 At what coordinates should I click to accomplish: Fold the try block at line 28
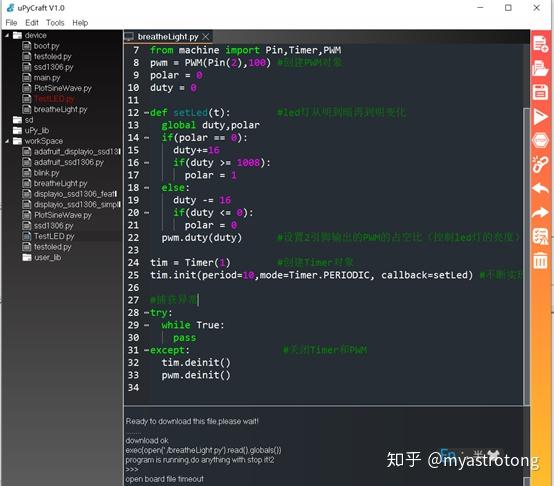coord(146,313)
